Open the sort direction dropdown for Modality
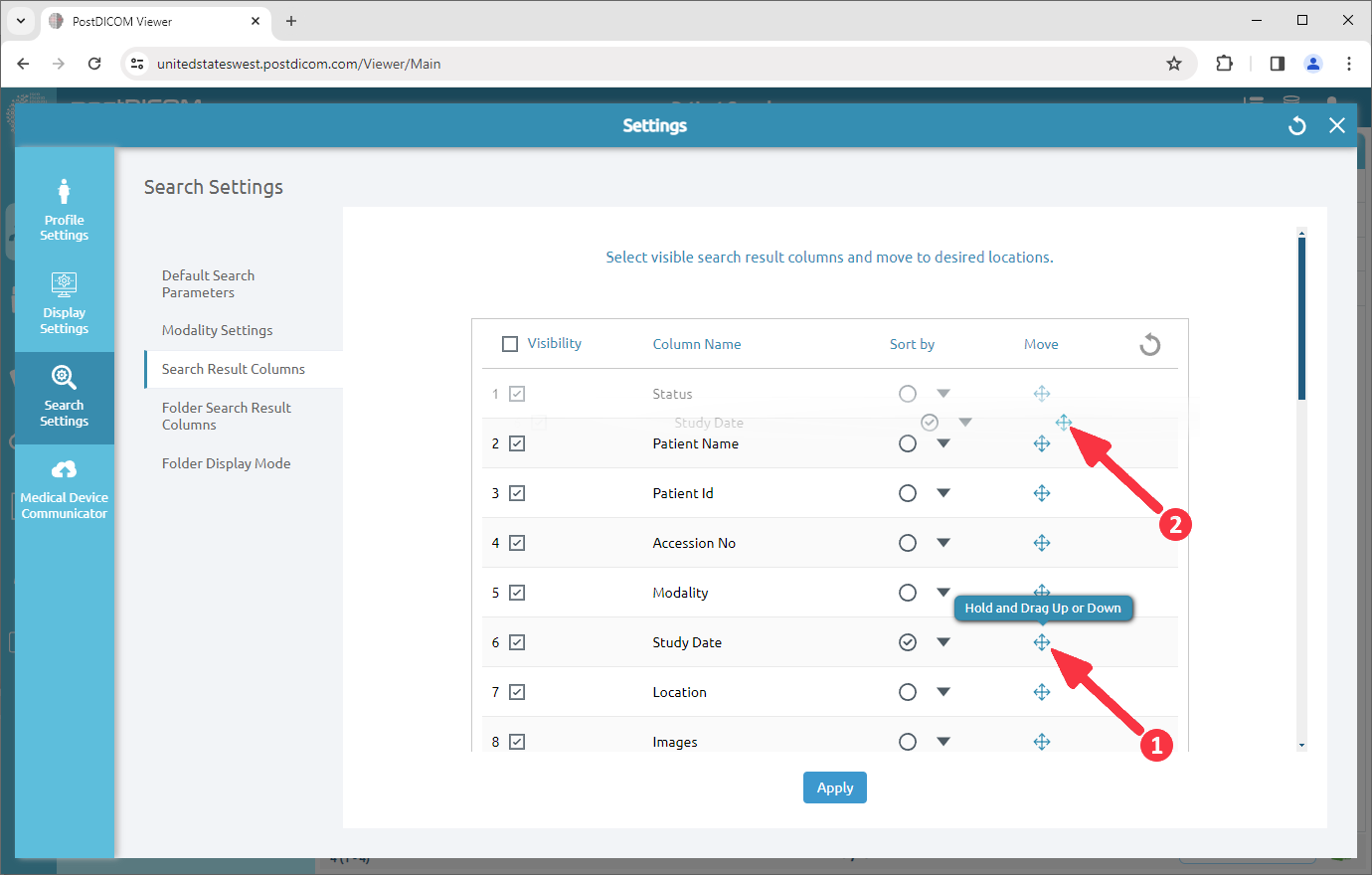The image size is (1372, 875). pyautogui.click(x=943, y=592)
